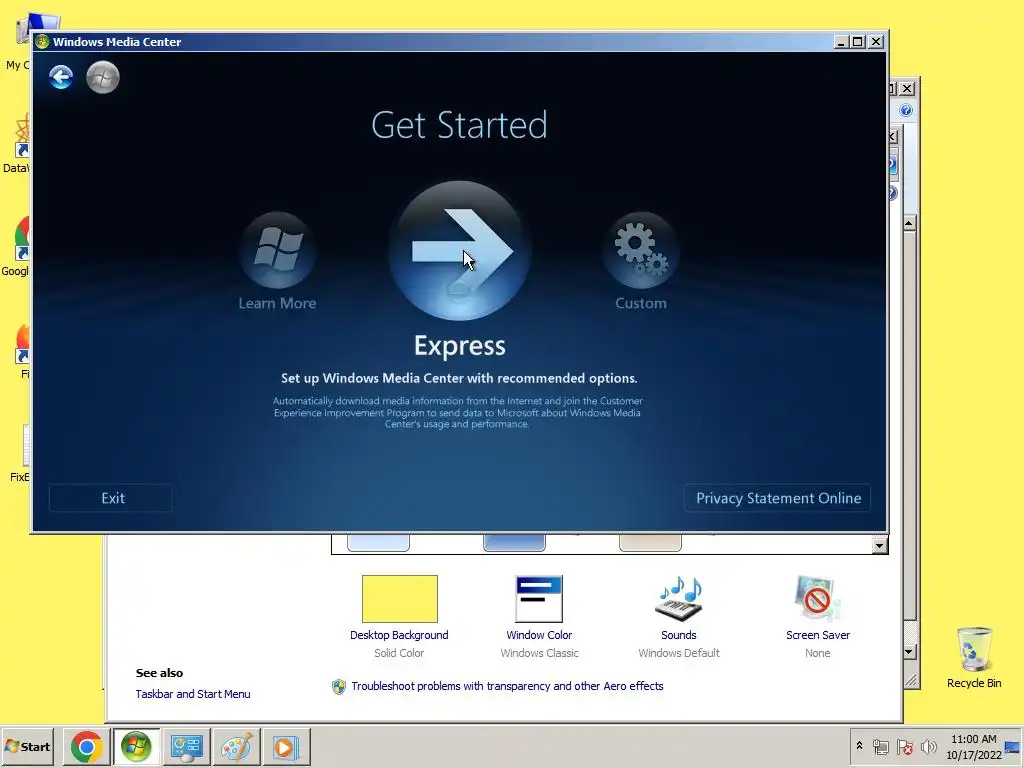Click Show desktop icon beside clock
The image size is (1024, 768).
click(x=1013, y=747)
